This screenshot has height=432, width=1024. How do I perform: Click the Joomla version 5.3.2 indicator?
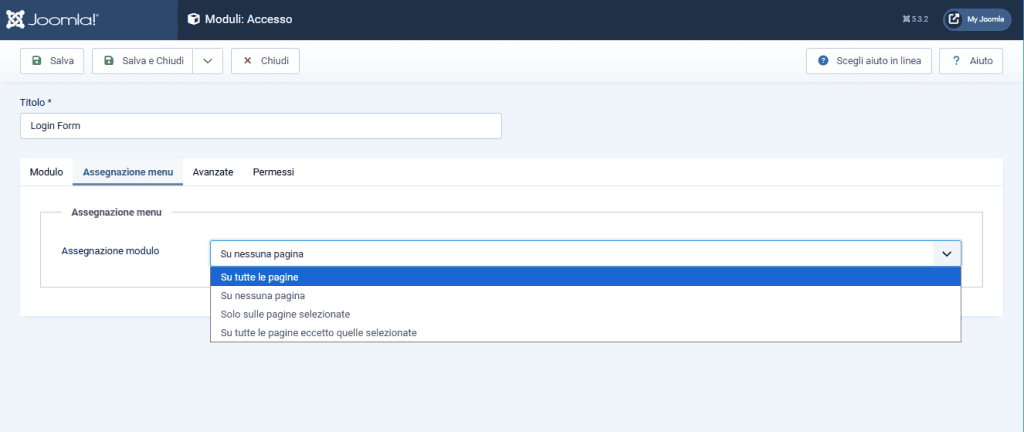click(x=913, y=19)
